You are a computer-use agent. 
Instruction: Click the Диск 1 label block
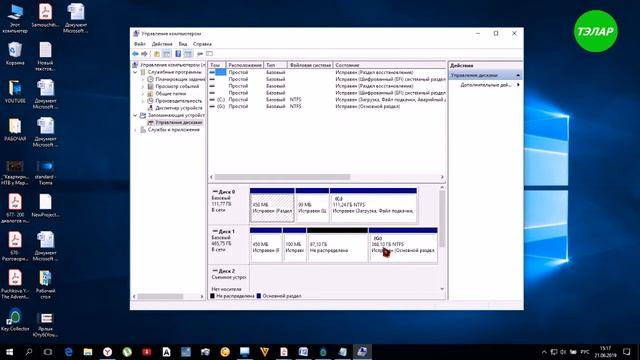(x=229, y=244)
